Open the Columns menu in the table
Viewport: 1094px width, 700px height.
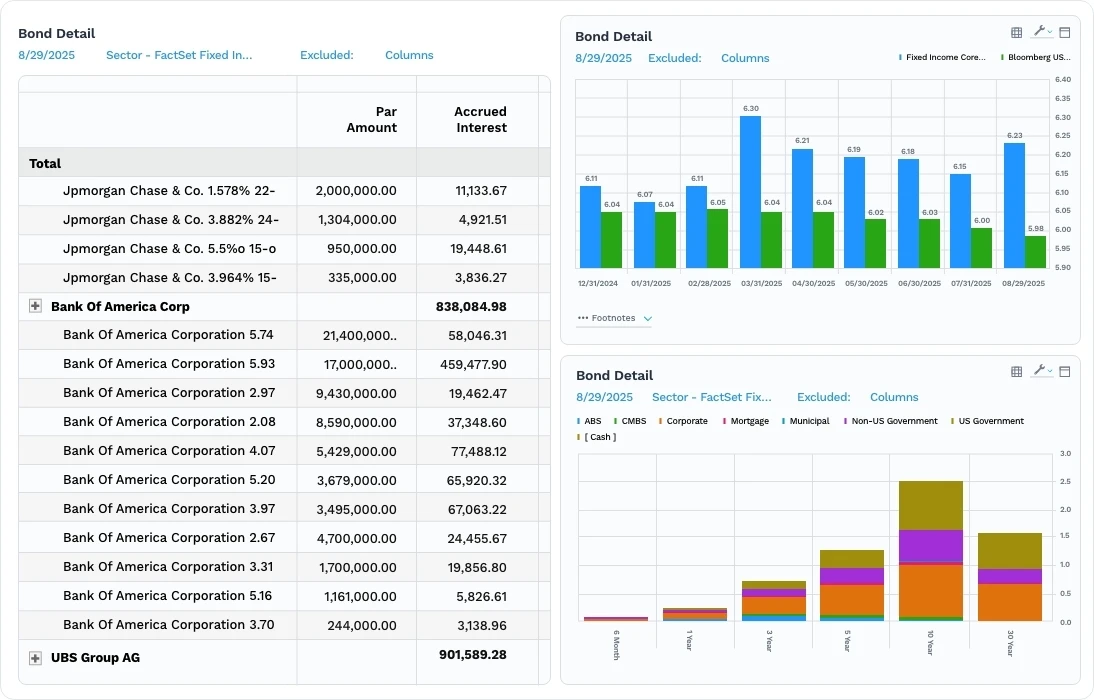[409, 55]
